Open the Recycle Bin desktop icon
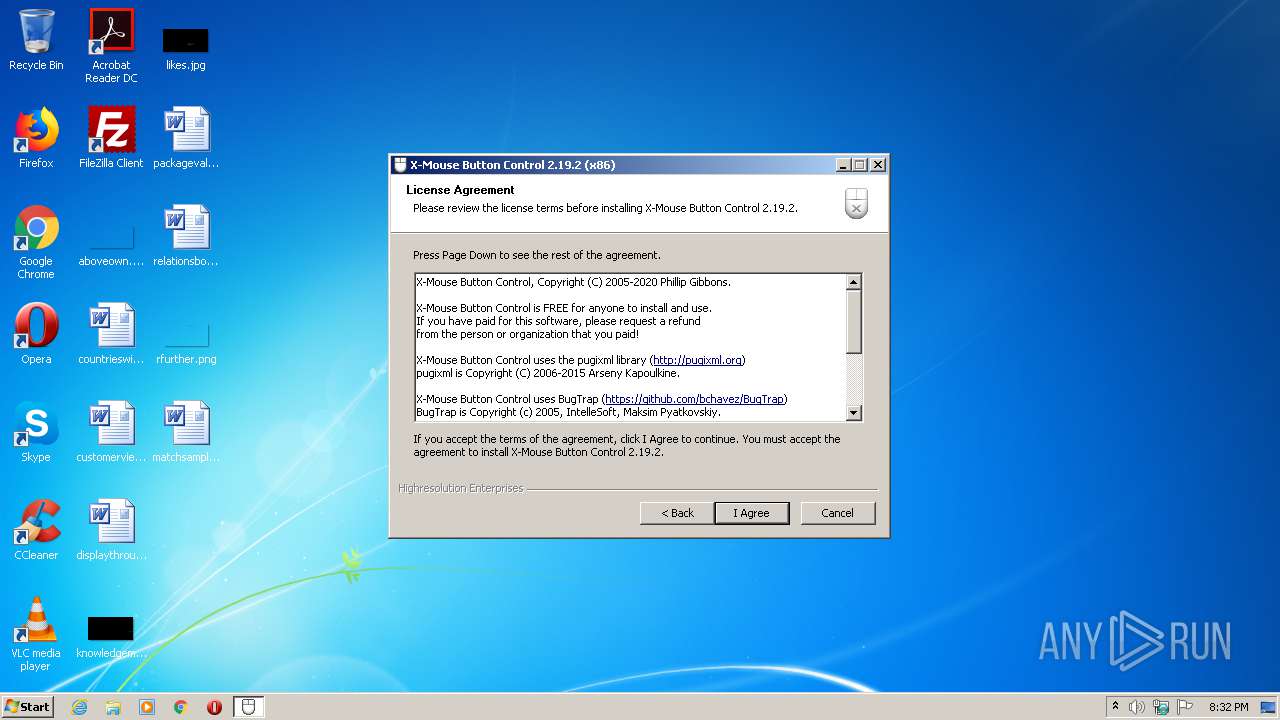This screenshot has height=720, width=1280. coord(36,40)
